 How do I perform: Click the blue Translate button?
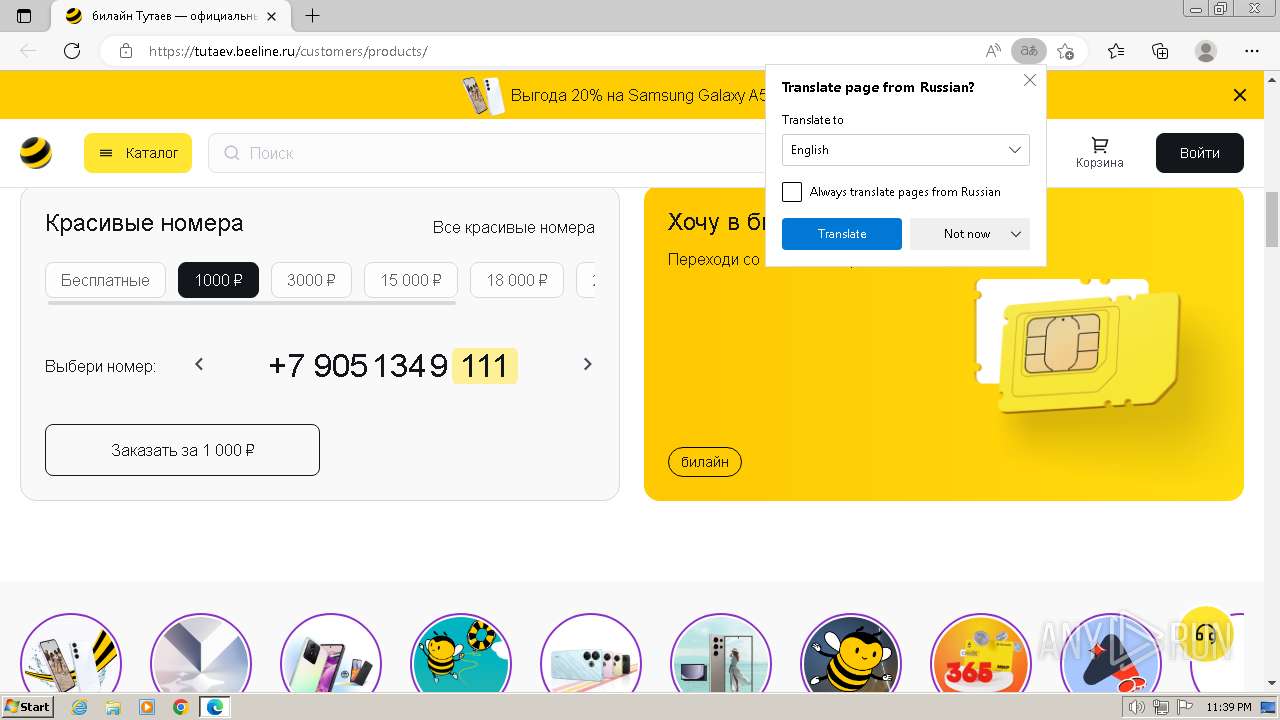842,234
